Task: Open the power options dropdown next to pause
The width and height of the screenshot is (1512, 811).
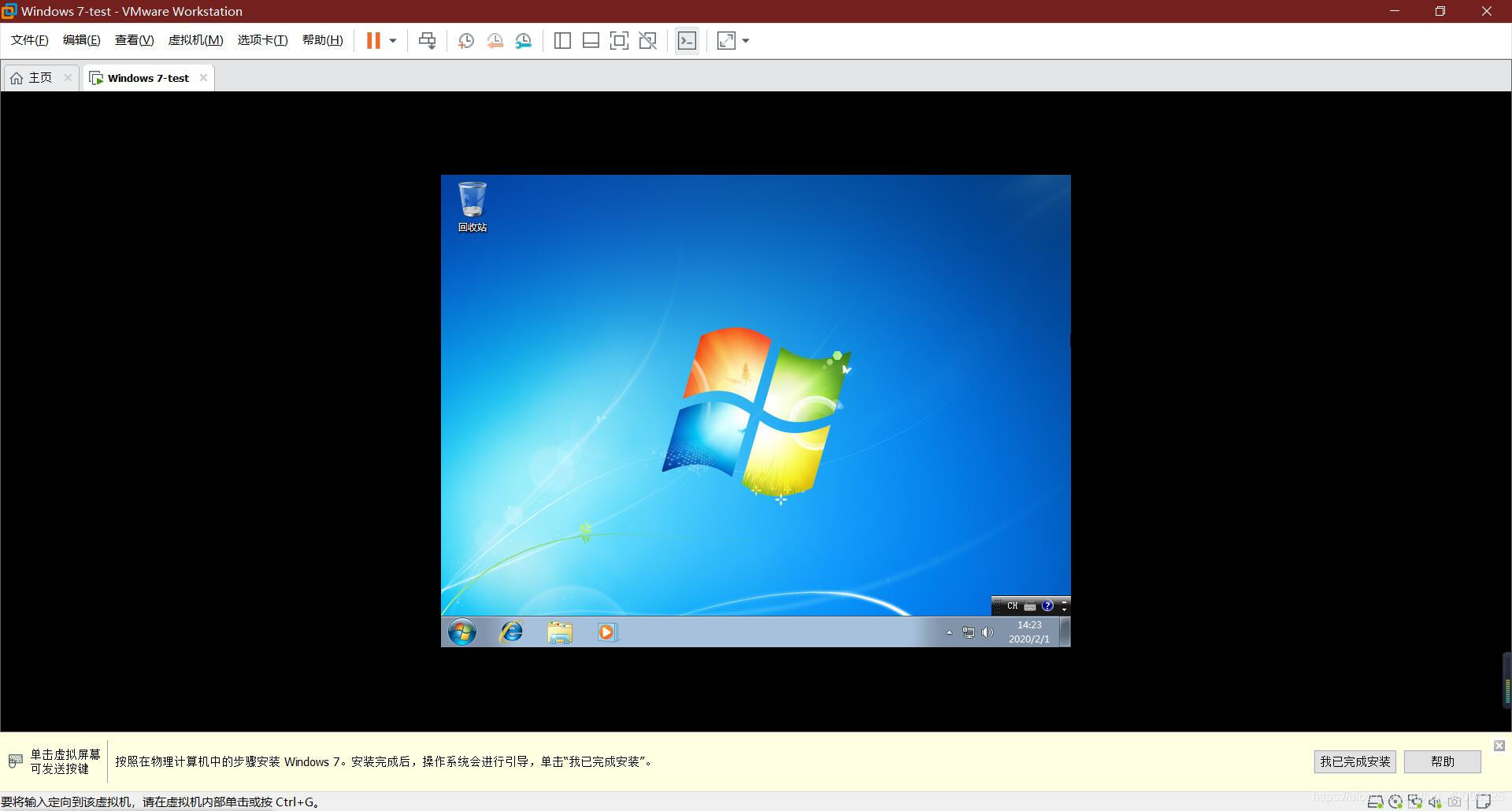Action: tap(393, 41)
